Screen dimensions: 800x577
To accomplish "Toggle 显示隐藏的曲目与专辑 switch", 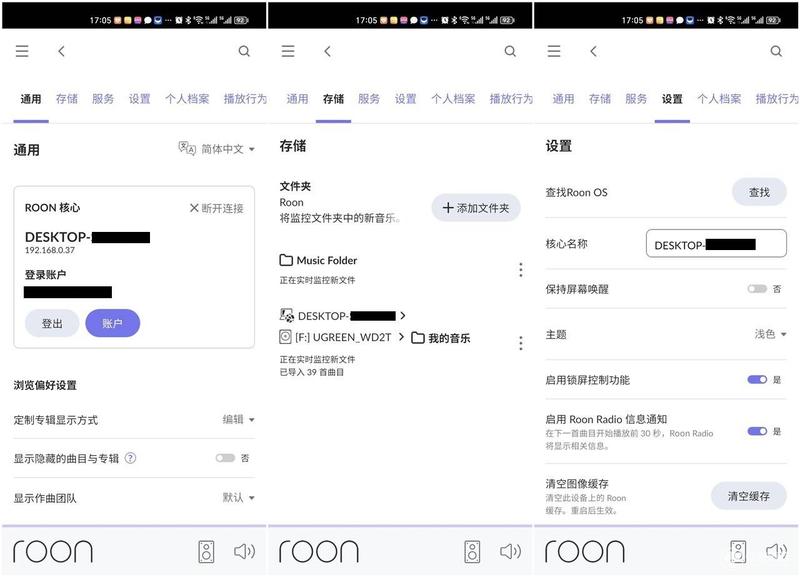I will 225,458.
